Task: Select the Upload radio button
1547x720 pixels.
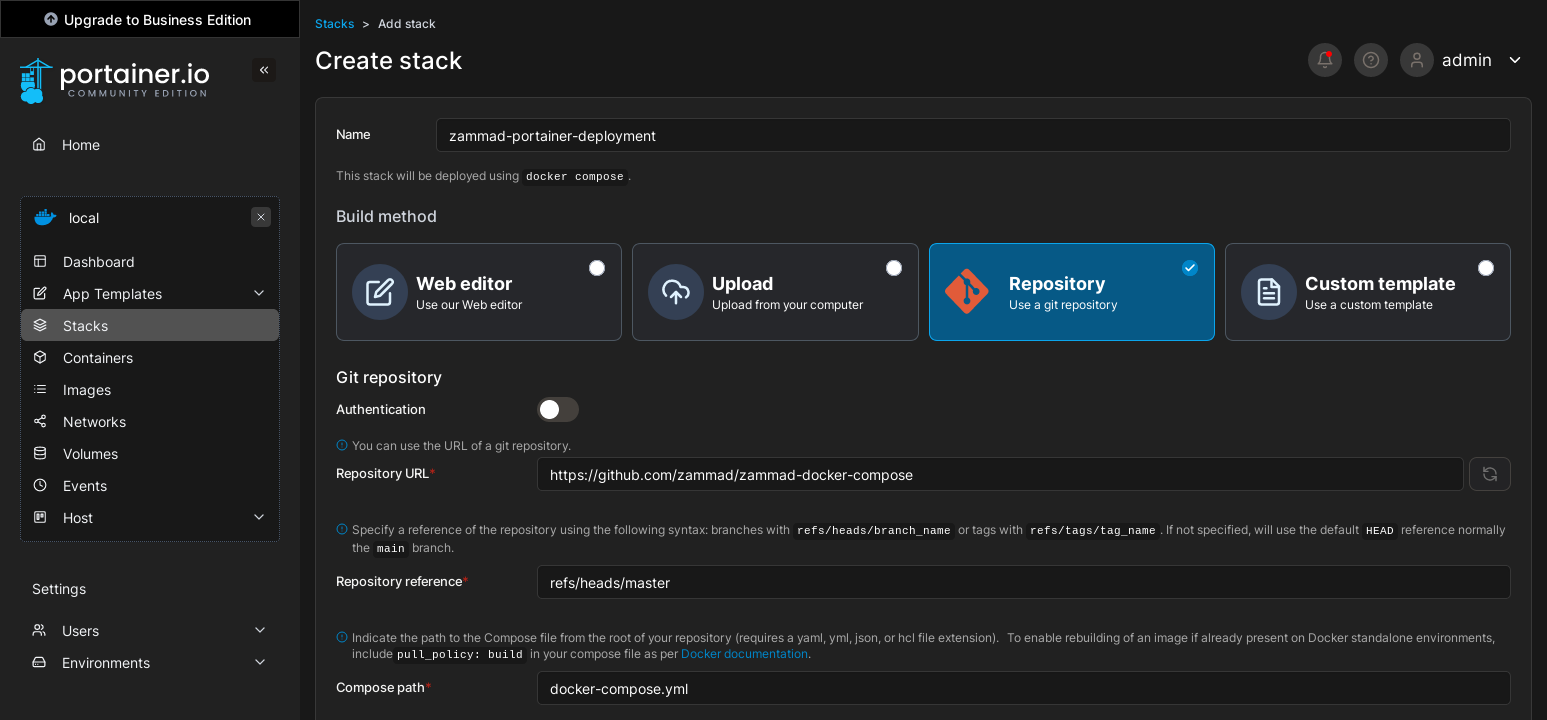Action: 894,268
